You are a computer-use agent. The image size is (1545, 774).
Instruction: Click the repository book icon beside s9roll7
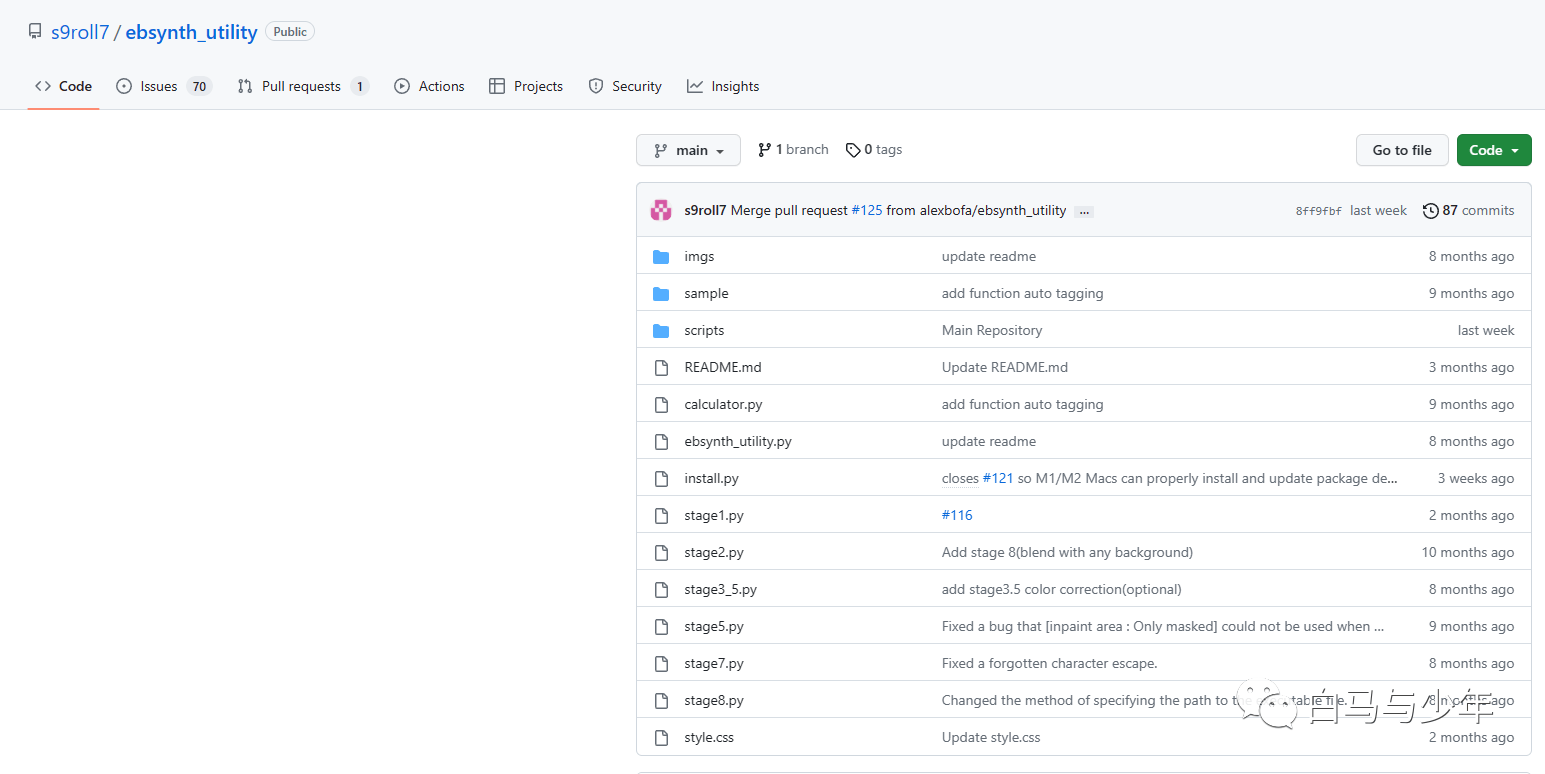35,32
